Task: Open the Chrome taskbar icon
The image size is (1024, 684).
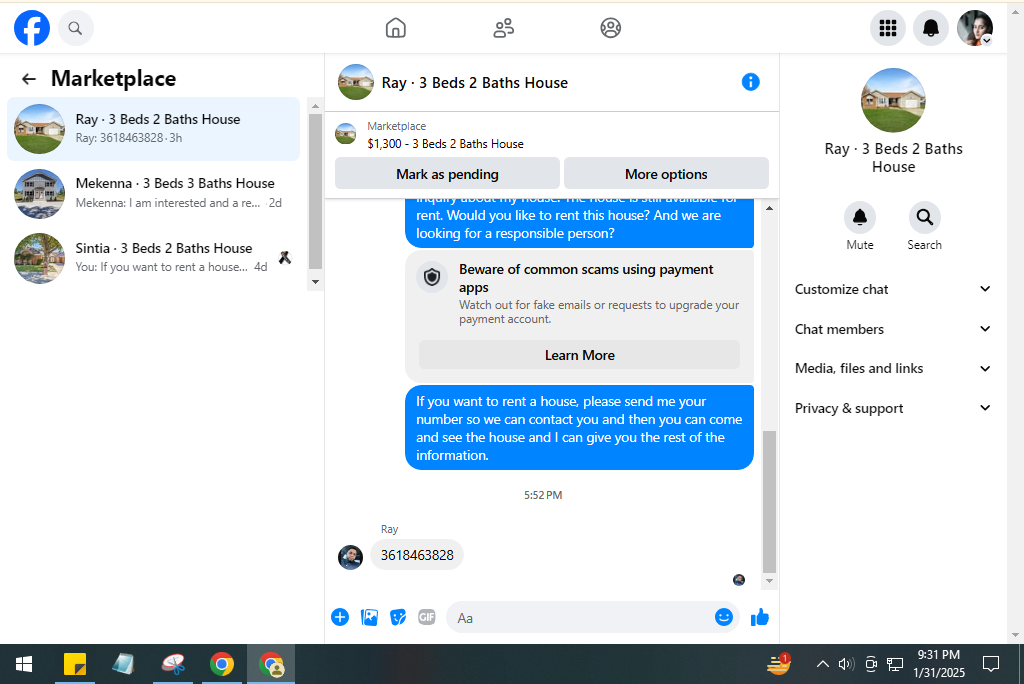Action: [221, 664]
